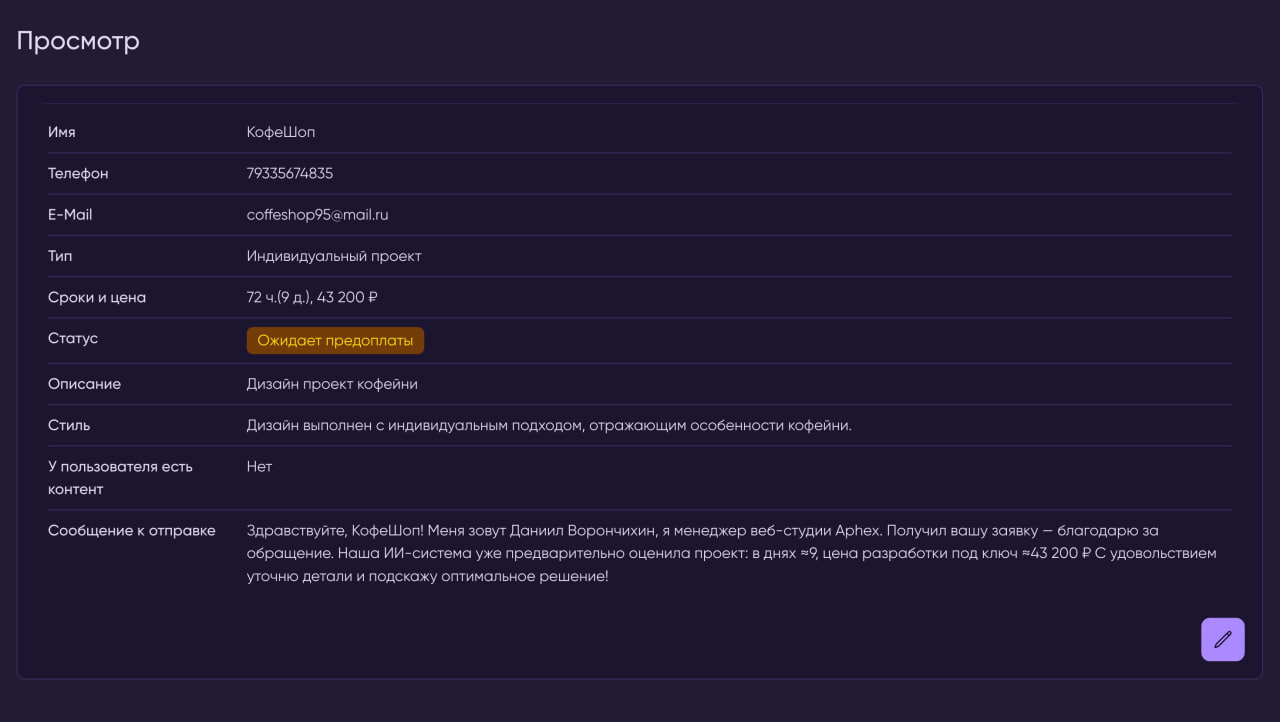Click the 'E-Mail' field label
This screenshot has height=722, width=1280.
(70, 215)
